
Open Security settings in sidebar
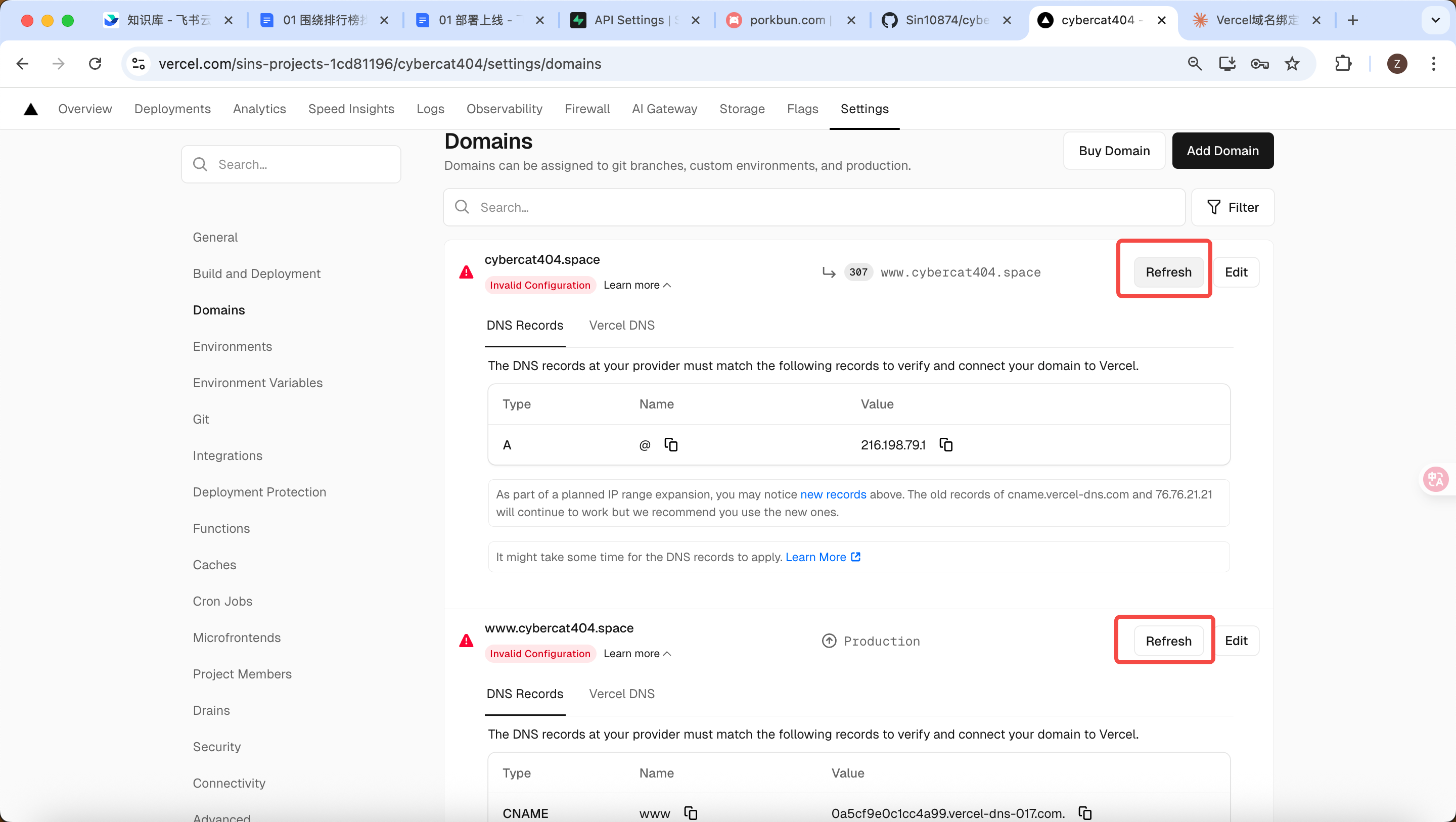[x=216, y=747]
